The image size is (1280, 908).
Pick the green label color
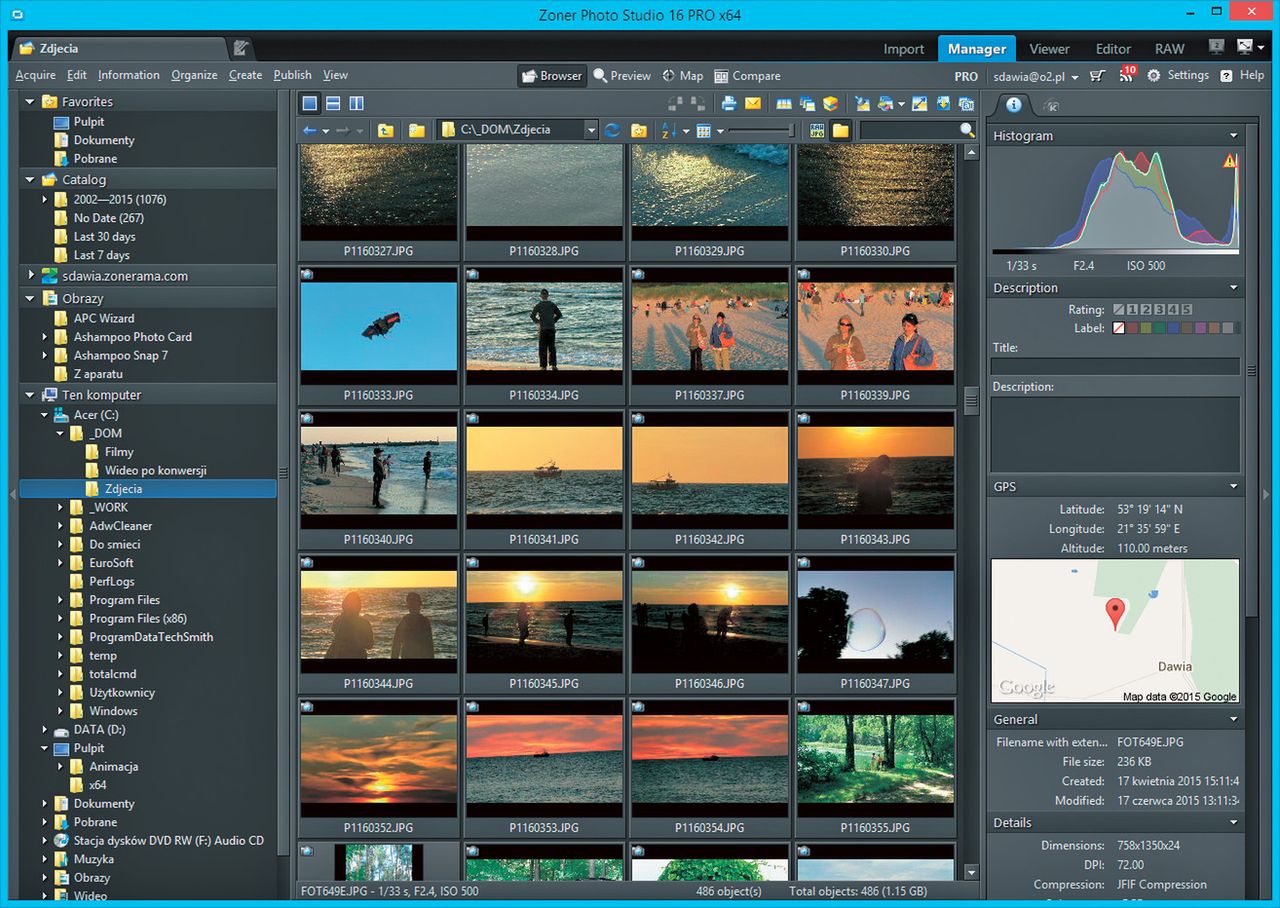[1160, 328]
